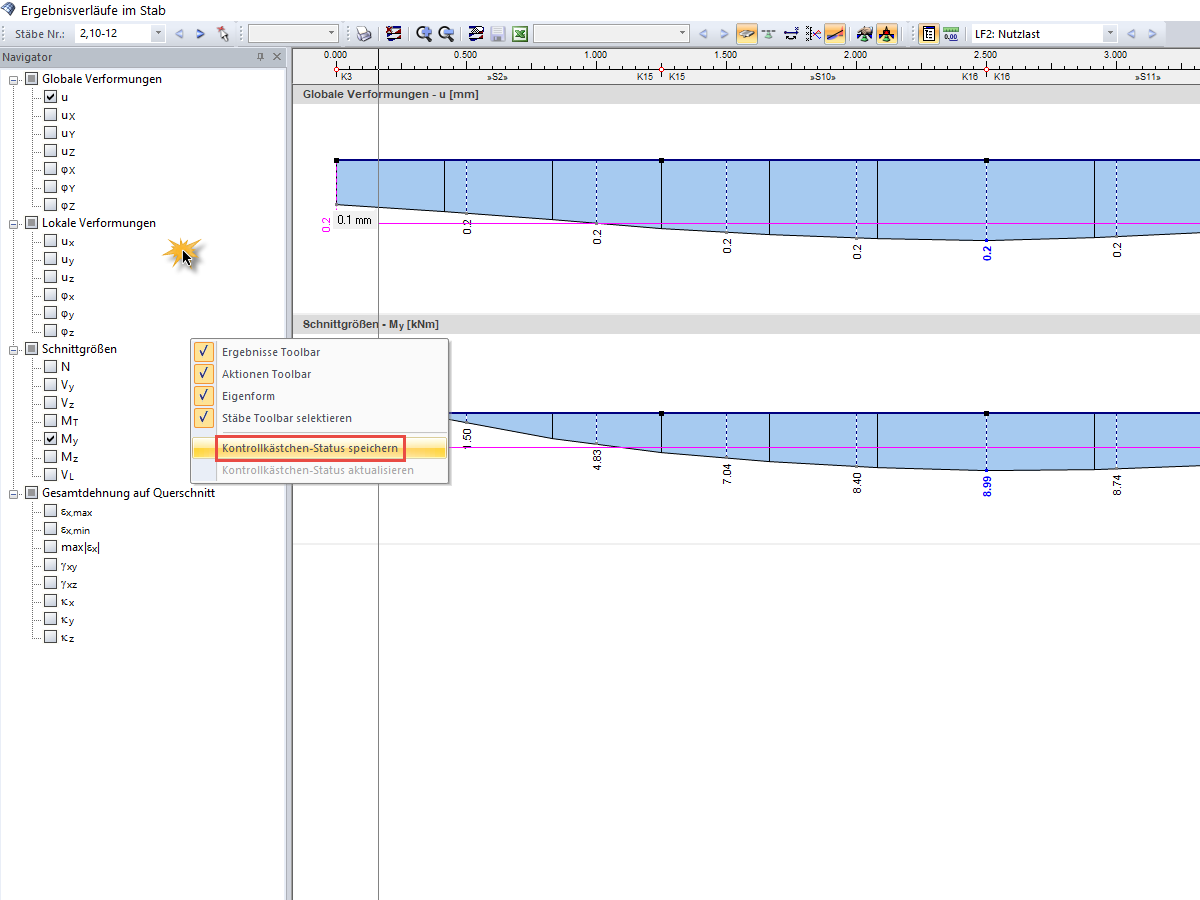Collapse the Gesamtdehnung auf Querschnitt node
This screenshot has height=900, width=1200.
(14, 493)
